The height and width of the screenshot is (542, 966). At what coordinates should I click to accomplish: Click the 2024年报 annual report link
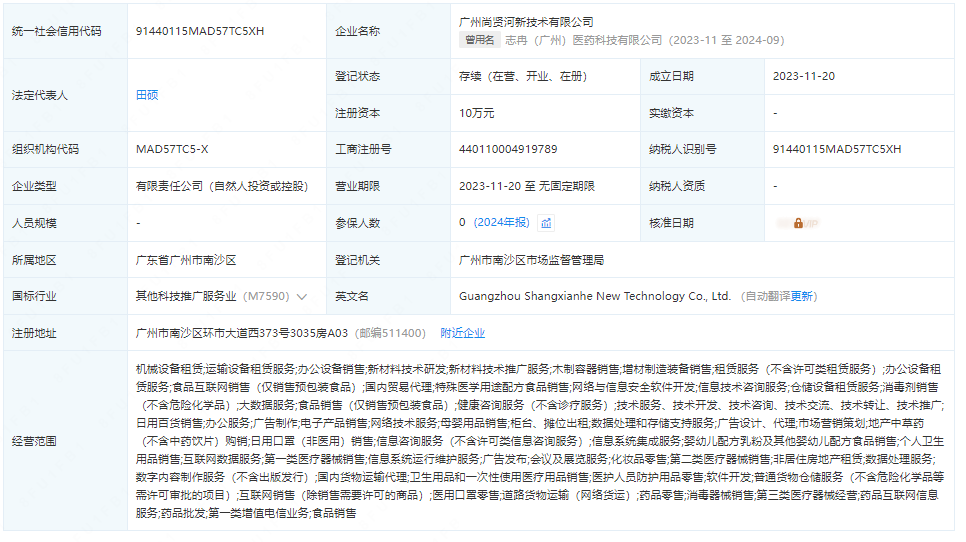point(502,223)
